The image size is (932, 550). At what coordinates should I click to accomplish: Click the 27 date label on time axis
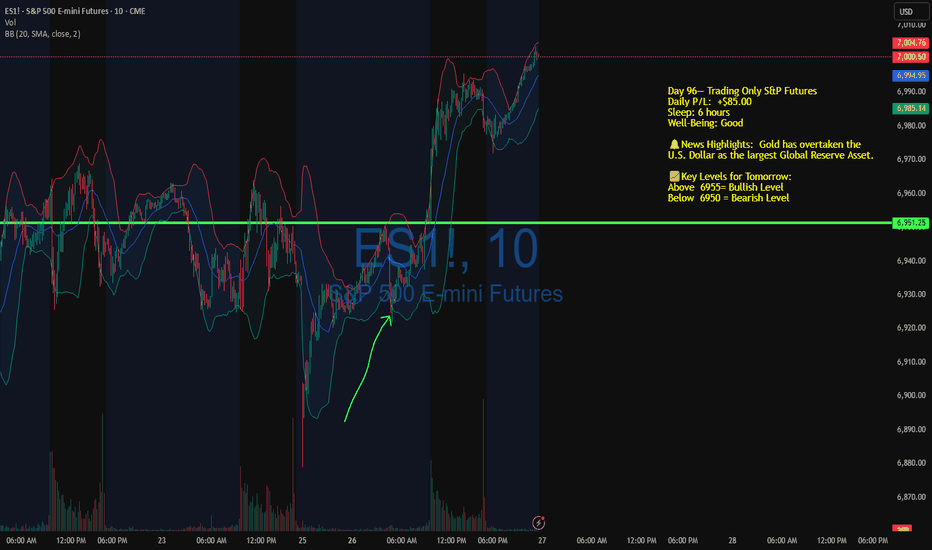tap(542, 540)
